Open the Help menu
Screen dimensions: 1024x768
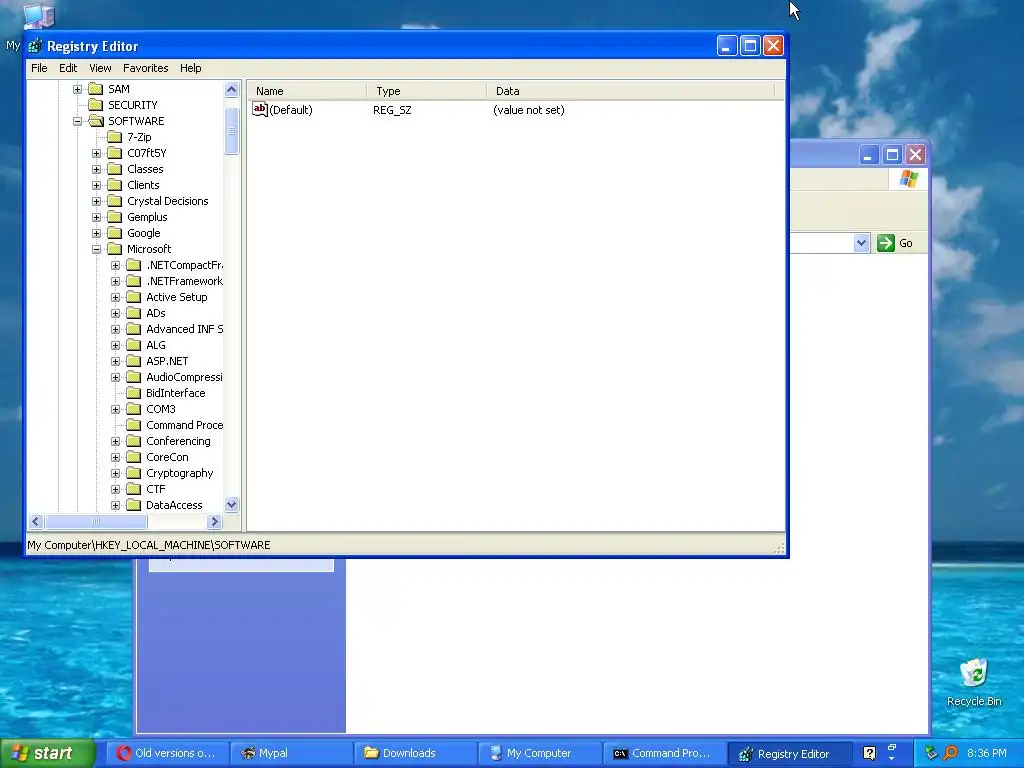point(191,68)
